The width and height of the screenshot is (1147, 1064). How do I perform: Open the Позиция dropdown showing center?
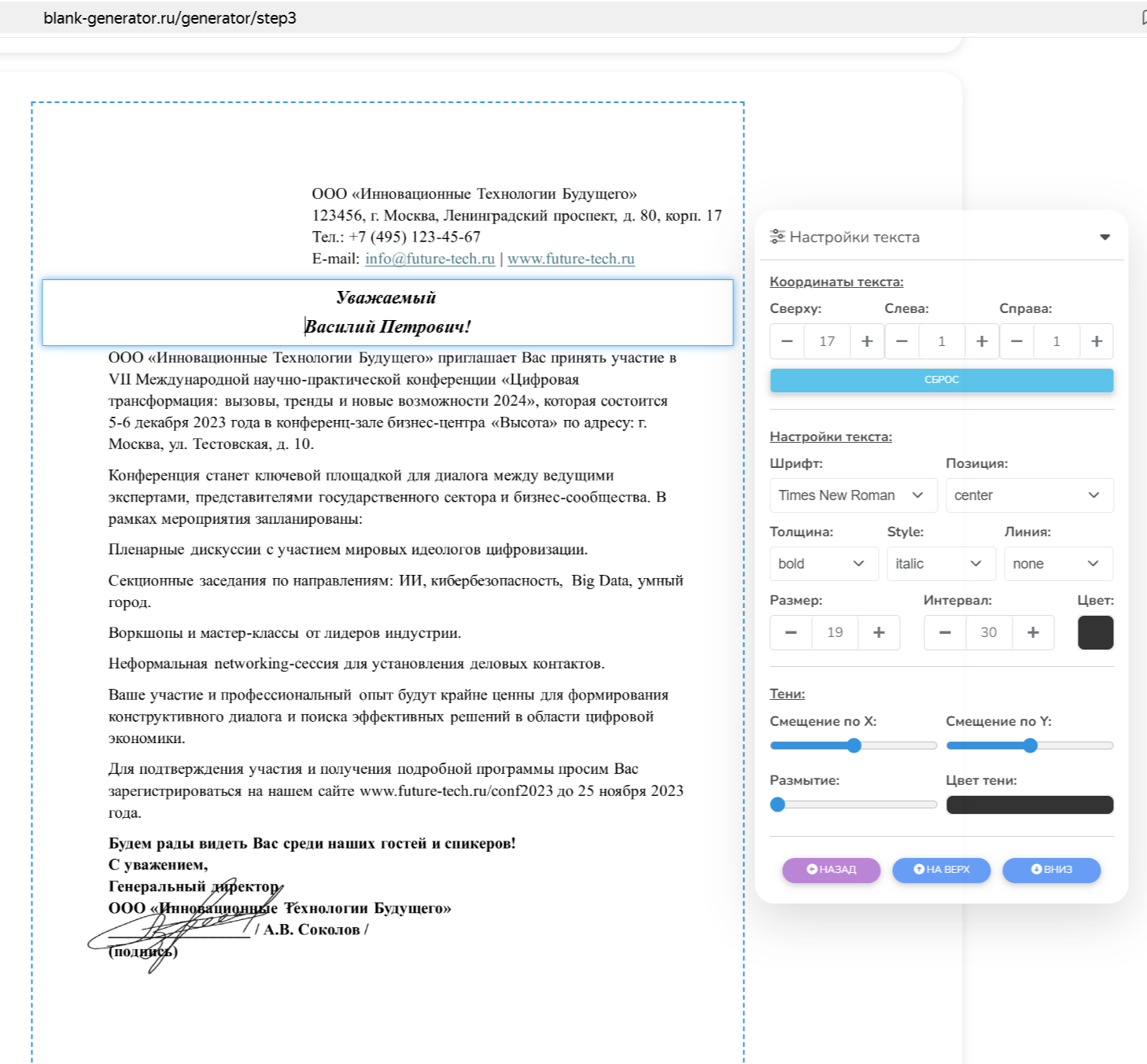point(1029,495)
